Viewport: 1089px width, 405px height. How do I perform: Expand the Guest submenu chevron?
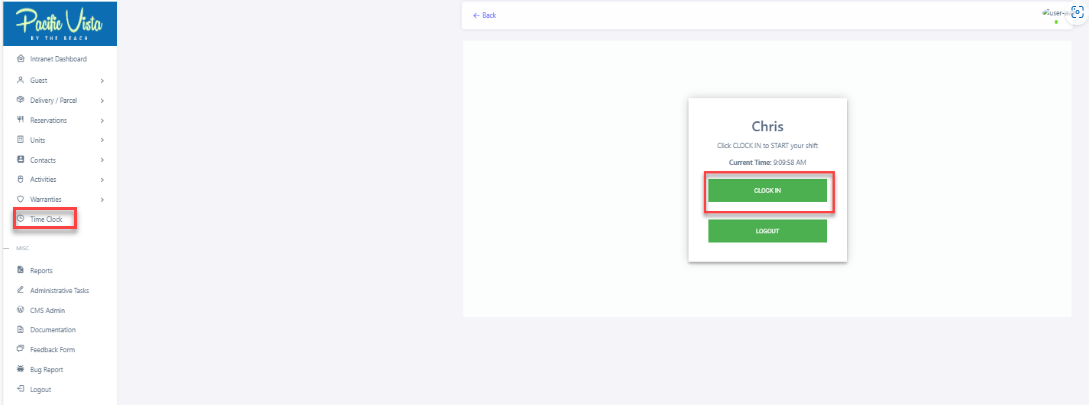point(102,80)
